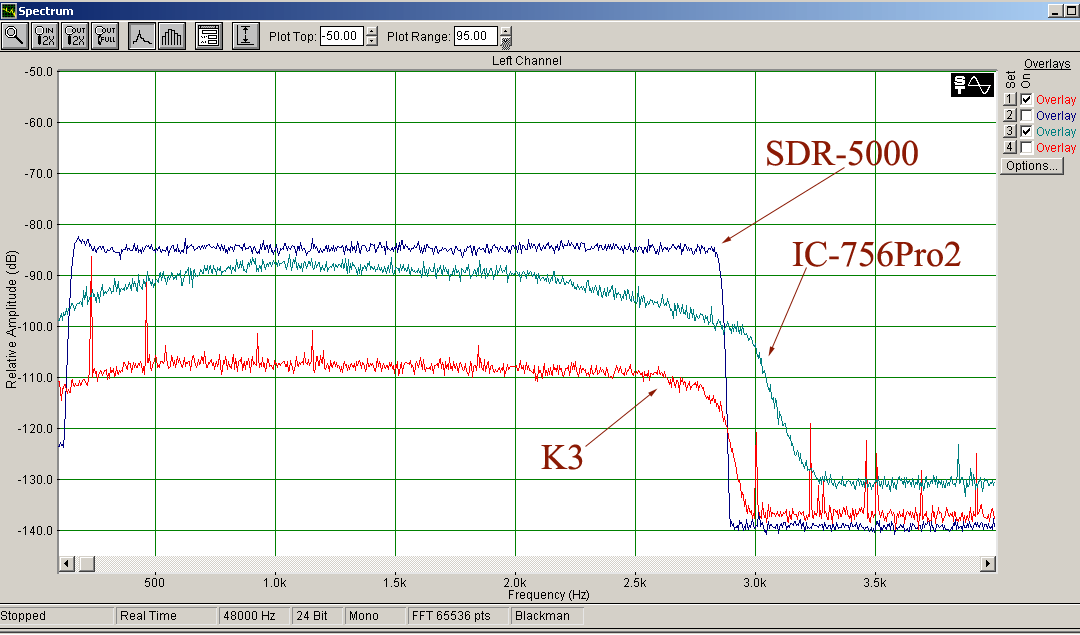Increase Plot Top with the up arrow
1080x635 pixels.
pyautogui.click(x=372, y=31)
